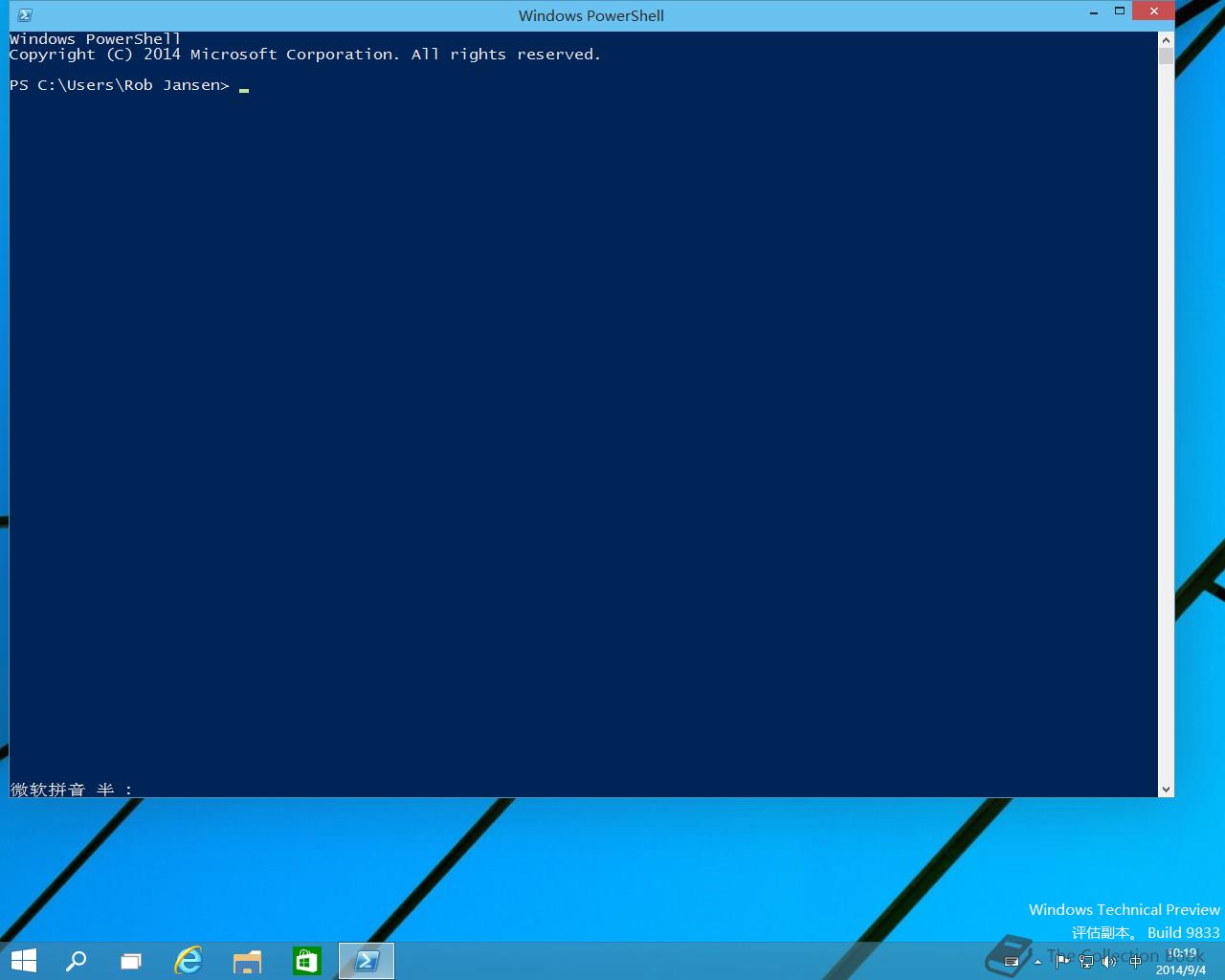Toggle Chinese input mode indicator
Viewport: 1225px width, 980px height.
point(1135,961)
